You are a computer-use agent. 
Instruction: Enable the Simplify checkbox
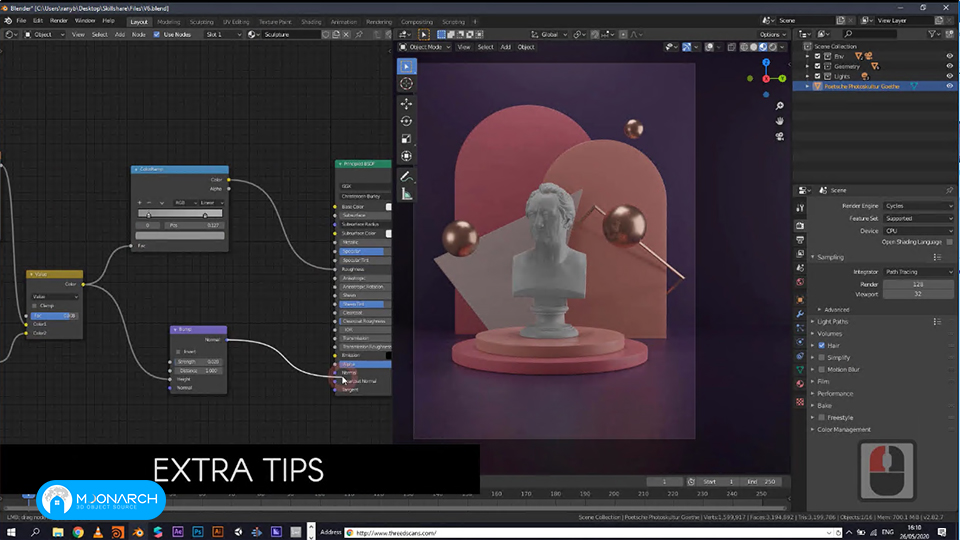[822, 358]
